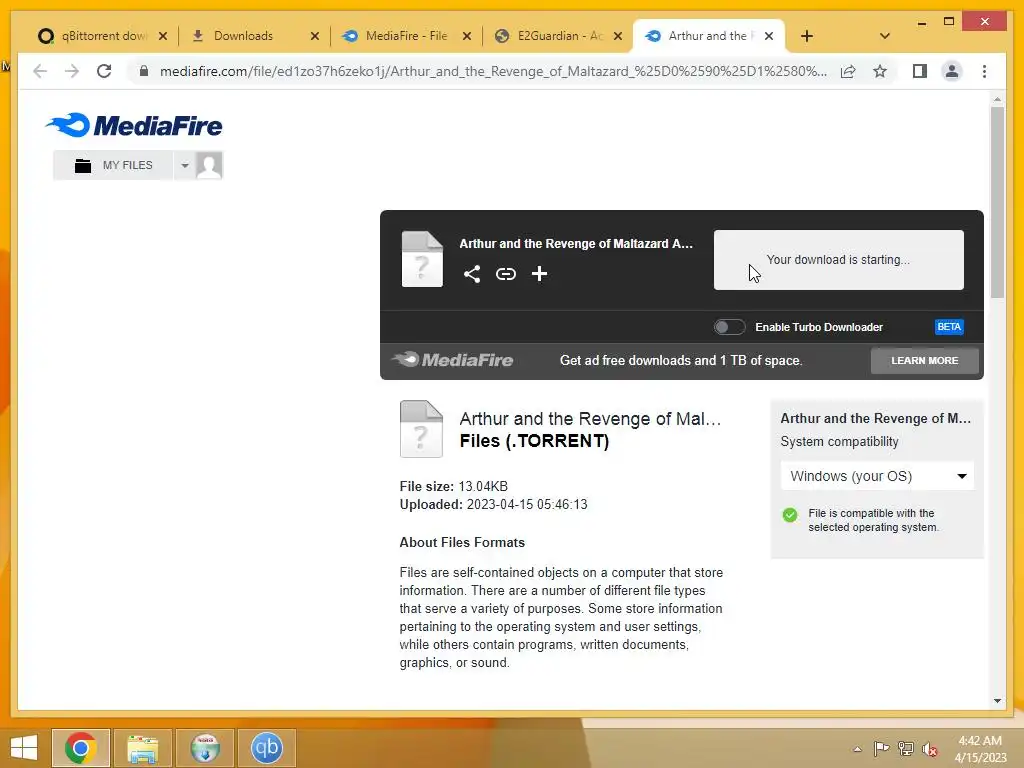Click the BETA badge
The height and width of the screenshot is (768, 1024).
click(x=949, y=327)
